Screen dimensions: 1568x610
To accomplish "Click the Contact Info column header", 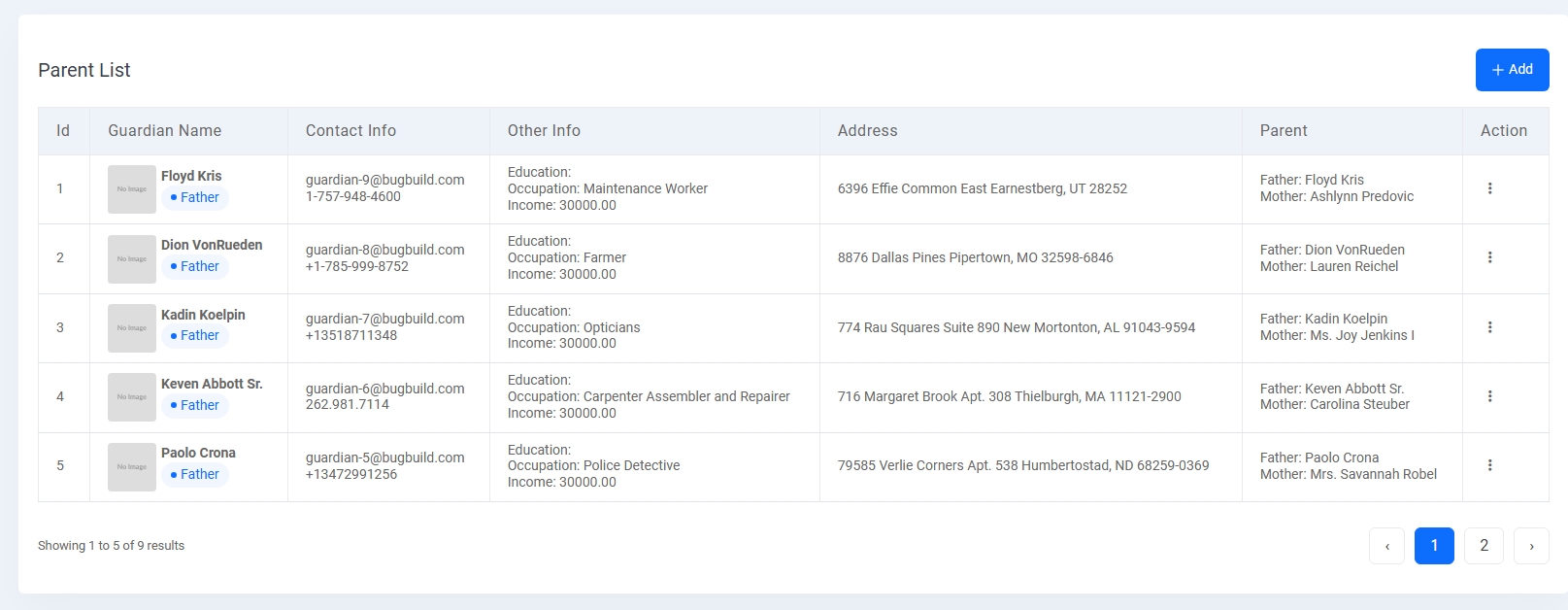I will [x=350, y=131].
